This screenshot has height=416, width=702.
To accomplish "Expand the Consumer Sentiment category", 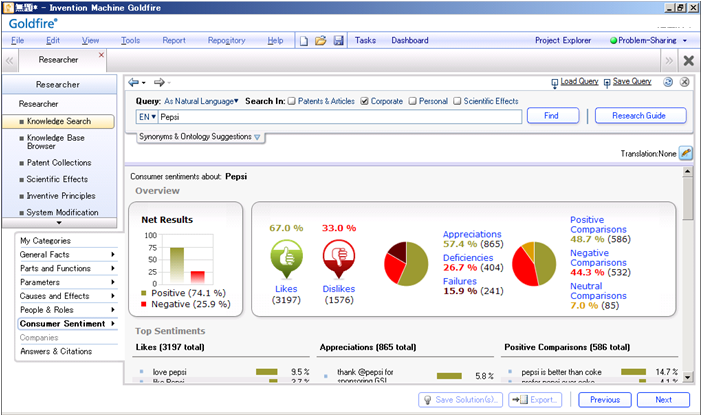I will 113,323.
